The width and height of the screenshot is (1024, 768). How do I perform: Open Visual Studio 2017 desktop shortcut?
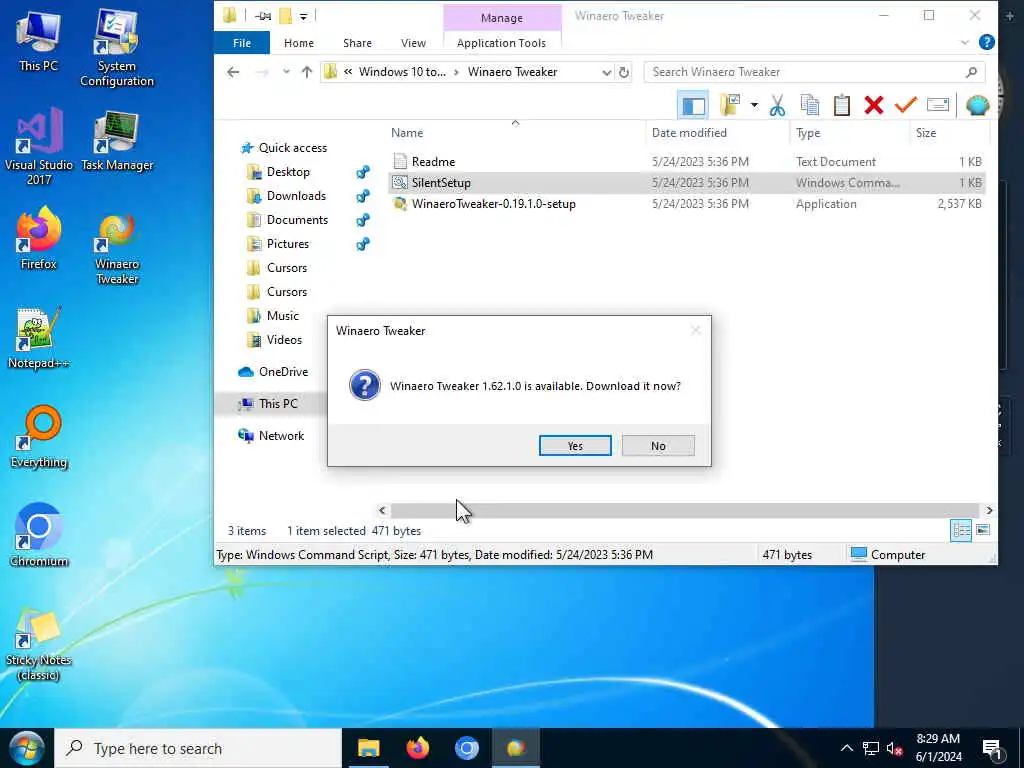[39, 148]
